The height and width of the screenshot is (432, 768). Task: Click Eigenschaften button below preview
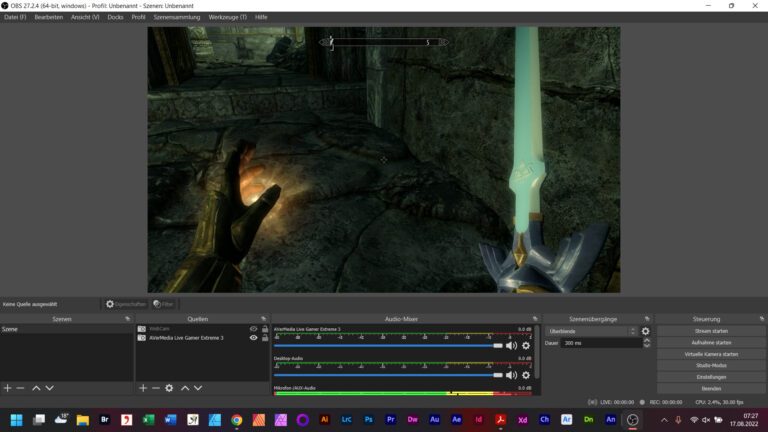[126, 304]
